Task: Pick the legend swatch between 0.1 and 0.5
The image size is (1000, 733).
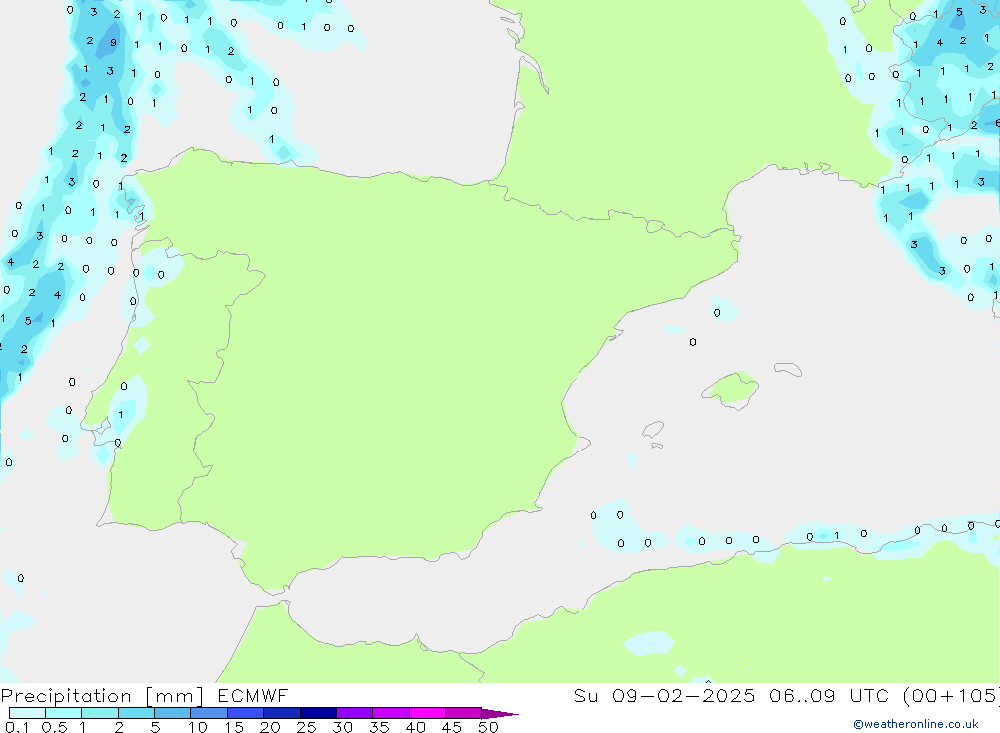Action: (x=27, y=713)
